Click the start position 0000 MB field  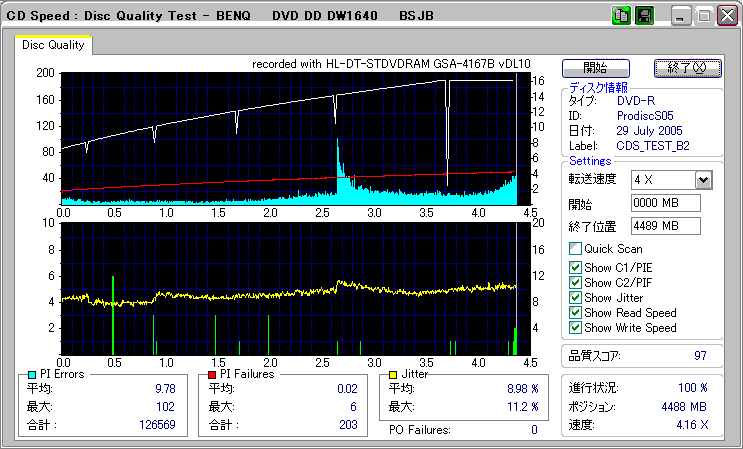tap(665, 203)
